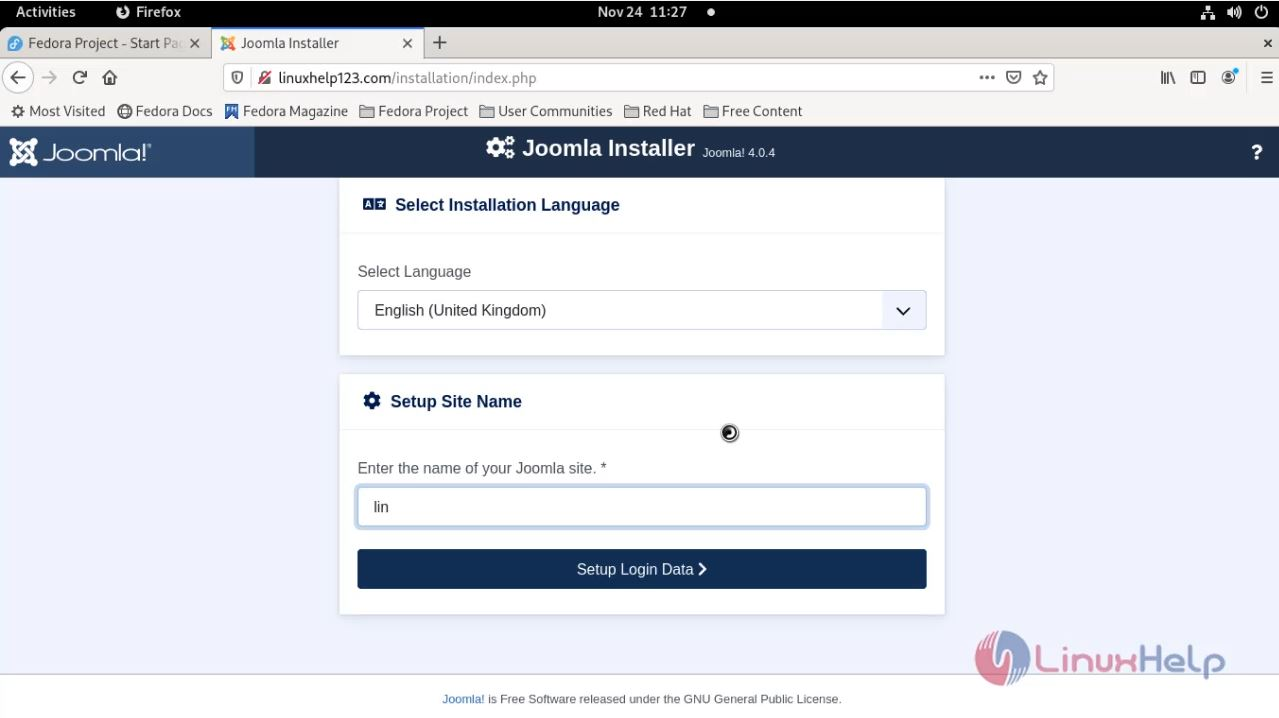Toggle the sidebar view icon
This screenshot has width=1279, height=718.
(1198, 77)
